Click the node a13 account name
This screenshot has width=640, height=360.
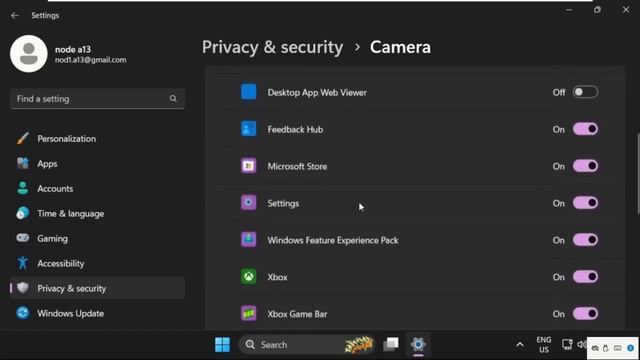point(73,49)
